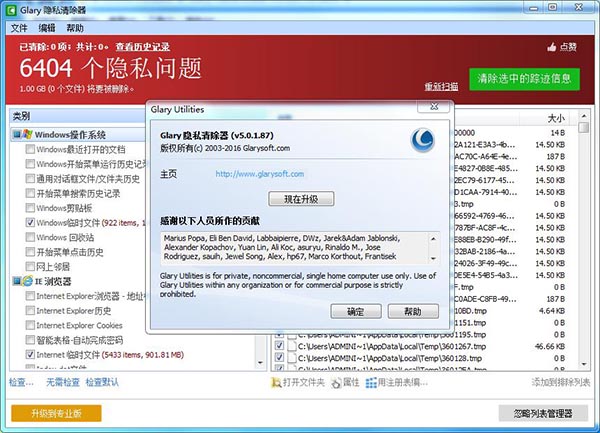Click 检查... link at bottom left

[21, 382]
